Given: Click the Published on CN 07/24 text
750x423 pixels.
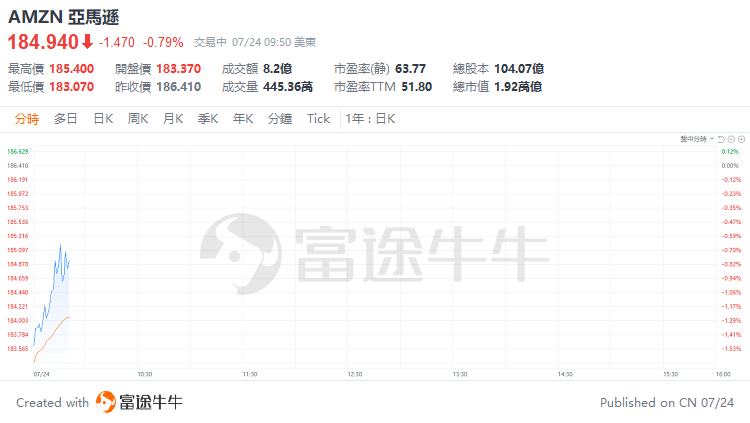Looking at the screenshot, I should [667, 402].
